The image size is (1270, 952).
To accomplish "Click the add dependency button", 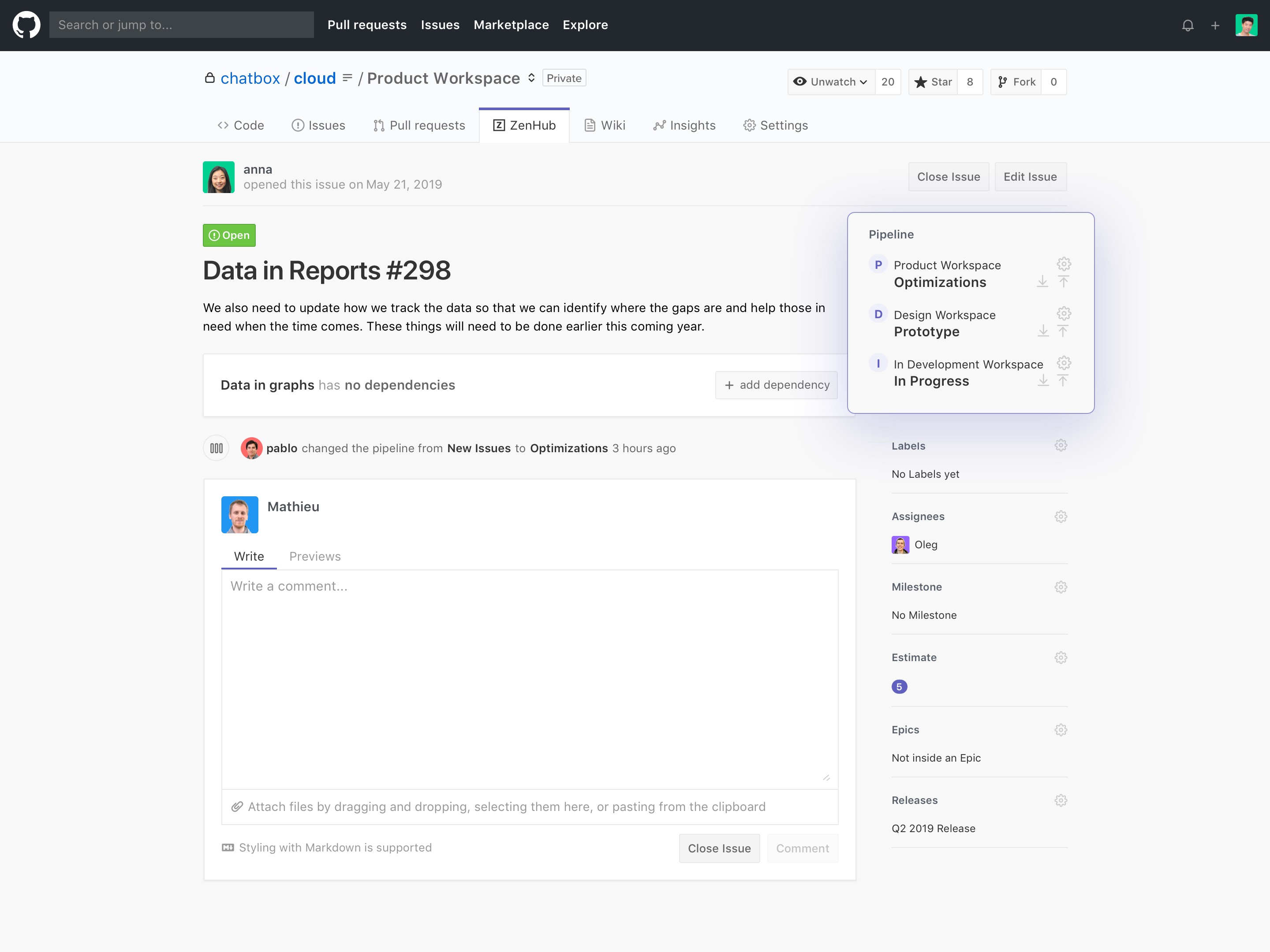I will click(776, 385).
